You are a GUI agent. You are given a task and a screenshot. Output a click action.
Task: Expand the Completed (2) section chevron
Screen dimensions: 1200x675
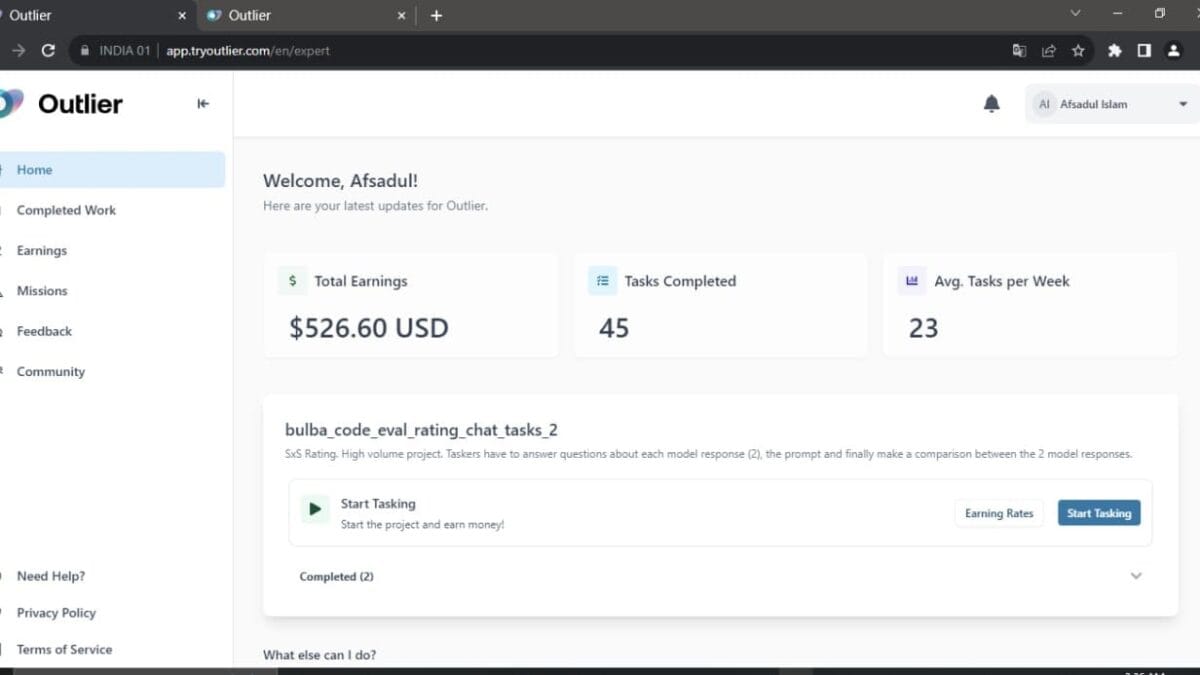point(1136,576)
